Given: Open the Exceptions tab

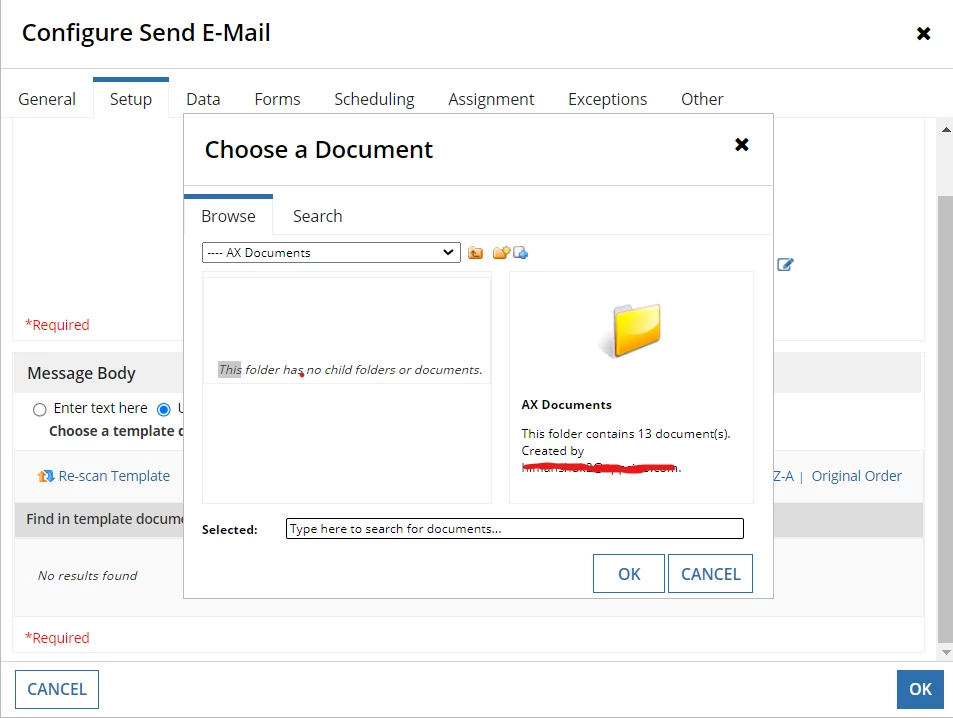Looking at the screenshot, I should [x=607, y=99].
